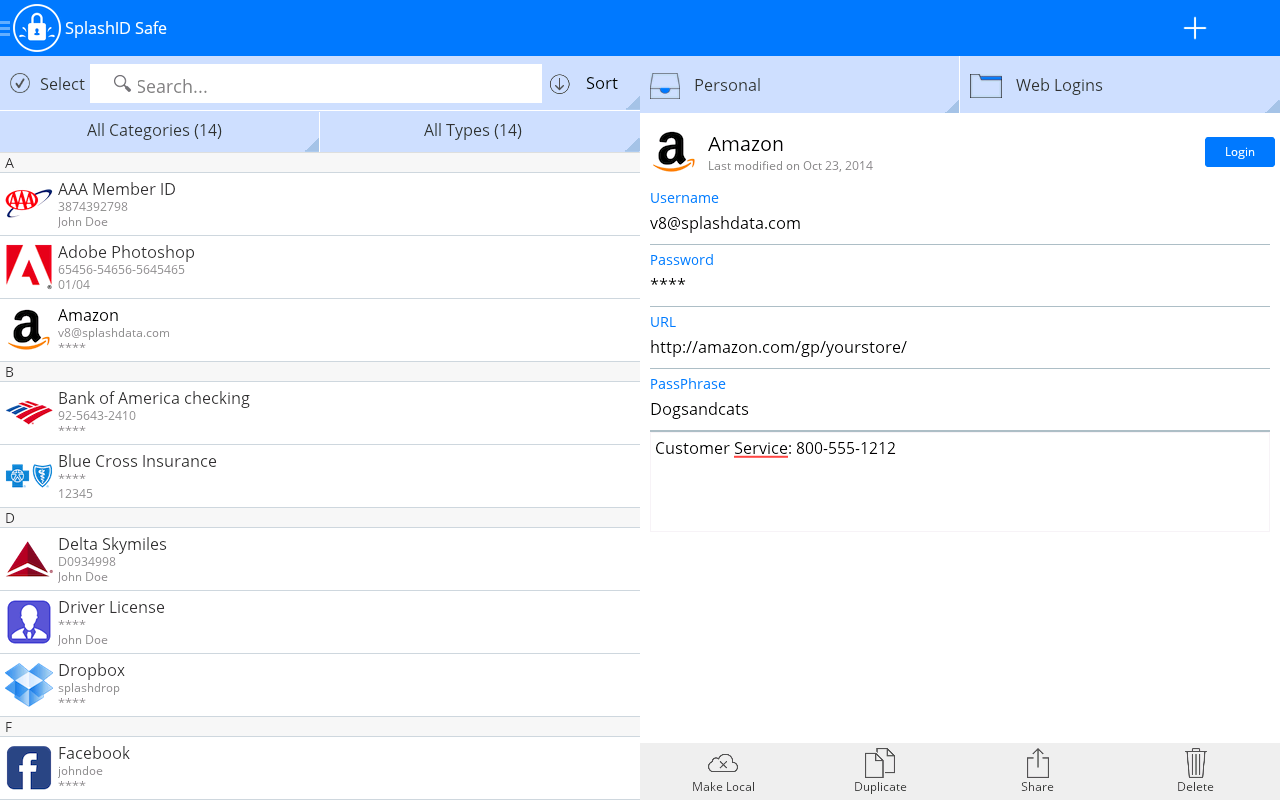1280x800 pixels.
Task: Click the Dropbox logo icon
Action: tap(29, 685)
